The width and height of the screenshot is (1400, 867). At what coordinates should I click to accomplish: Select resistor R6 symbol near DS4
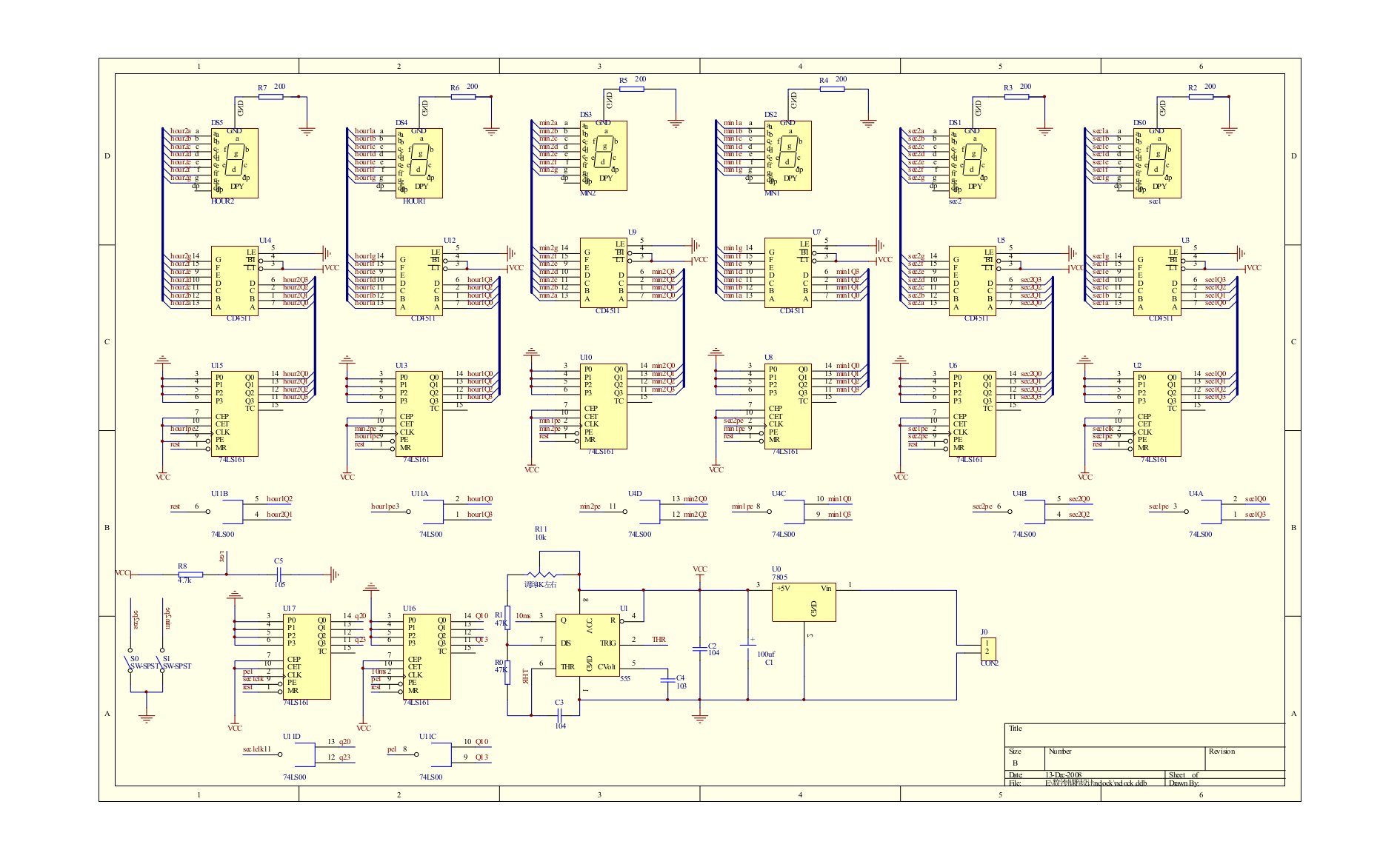pos(464,96)
